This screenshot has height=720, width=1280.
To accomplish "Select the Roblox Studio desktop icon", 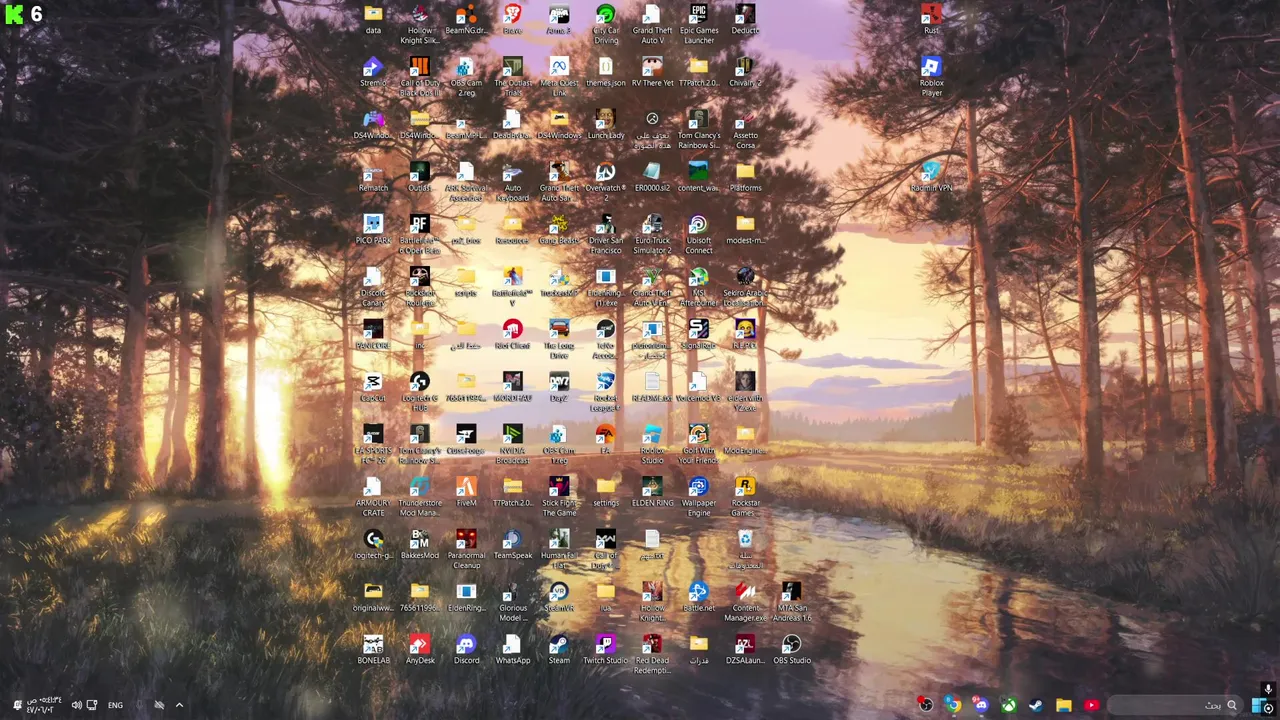I will click(x=652, y=445).
